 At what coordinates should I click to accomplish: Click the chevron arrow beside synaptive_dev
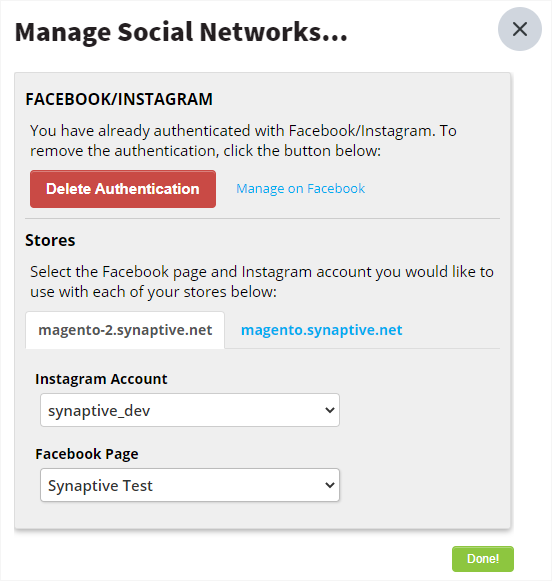click(x=329, y=410)
